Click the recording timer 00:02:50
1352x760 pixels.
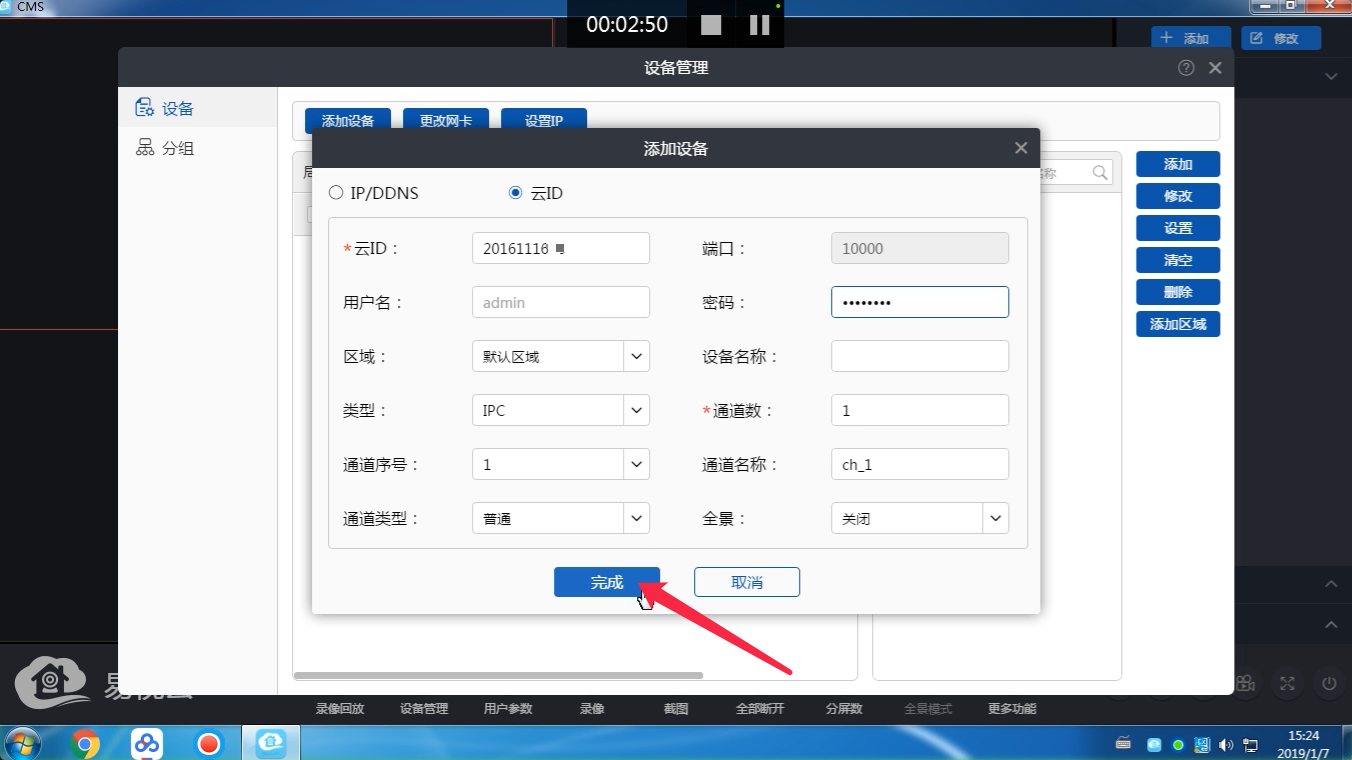click(x=627, y=25)
